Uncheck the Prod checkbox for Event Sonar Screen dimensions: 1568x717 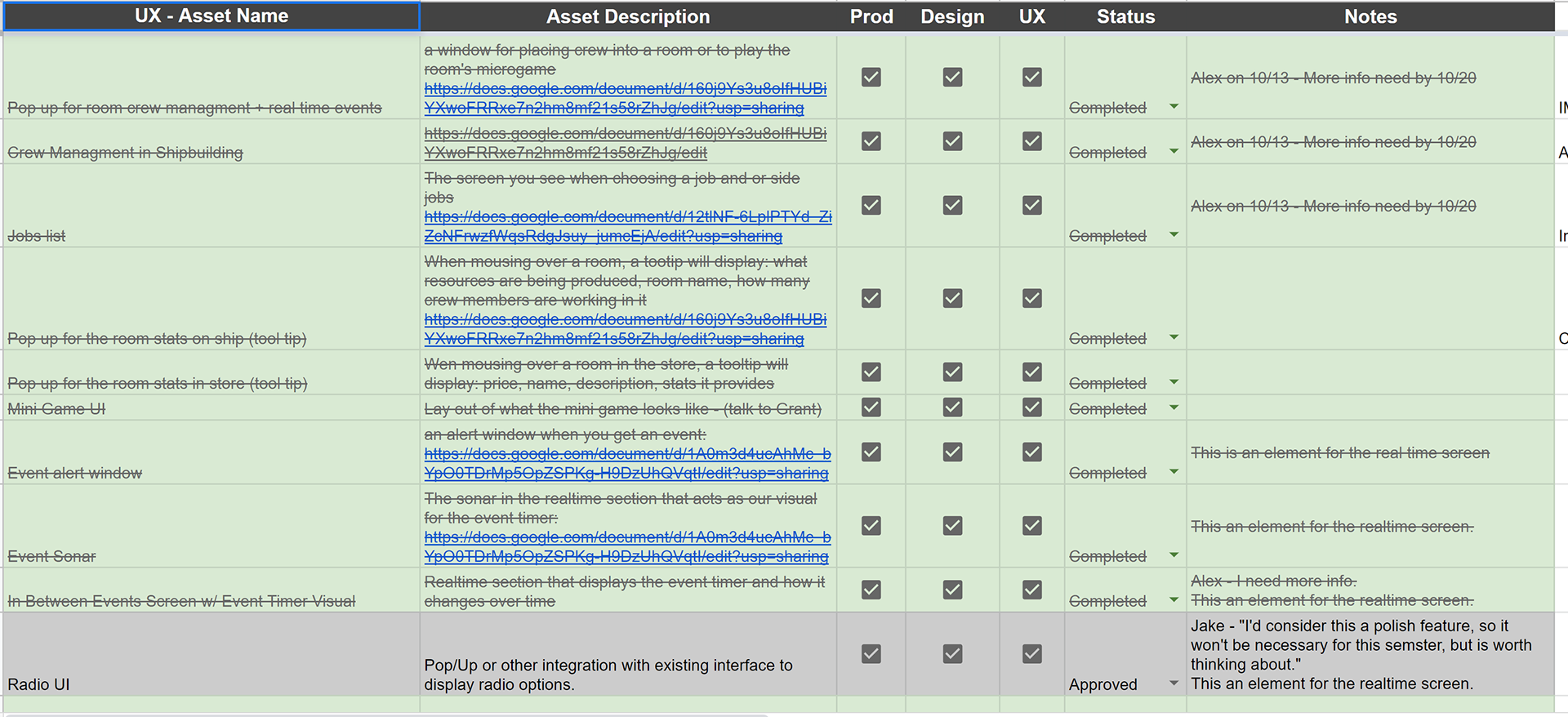click(871, 525)
